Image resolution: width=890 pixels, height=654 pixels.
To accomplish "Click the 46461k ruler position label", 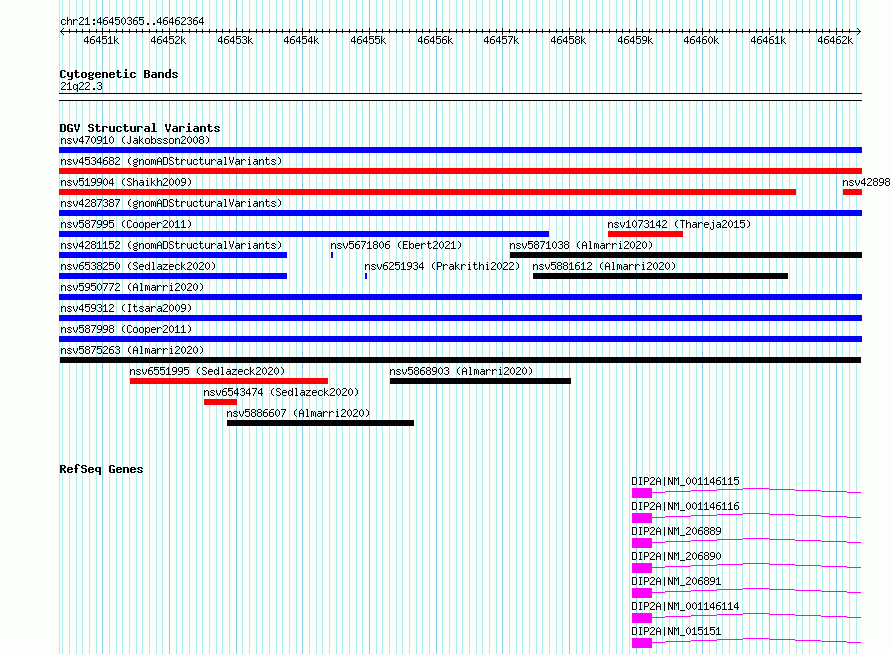I will (768, 40).
